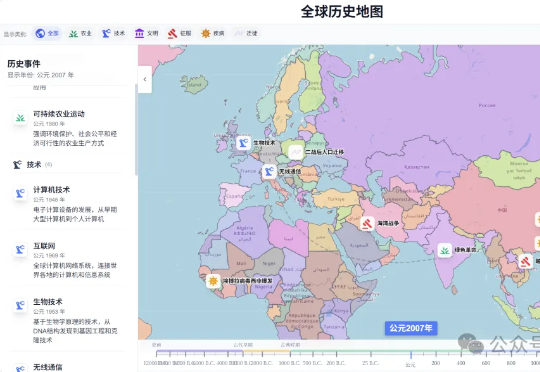Jump to 500 B.C. on timeline
This screenshot has height=372, width=540.
[x=313, y=363]
